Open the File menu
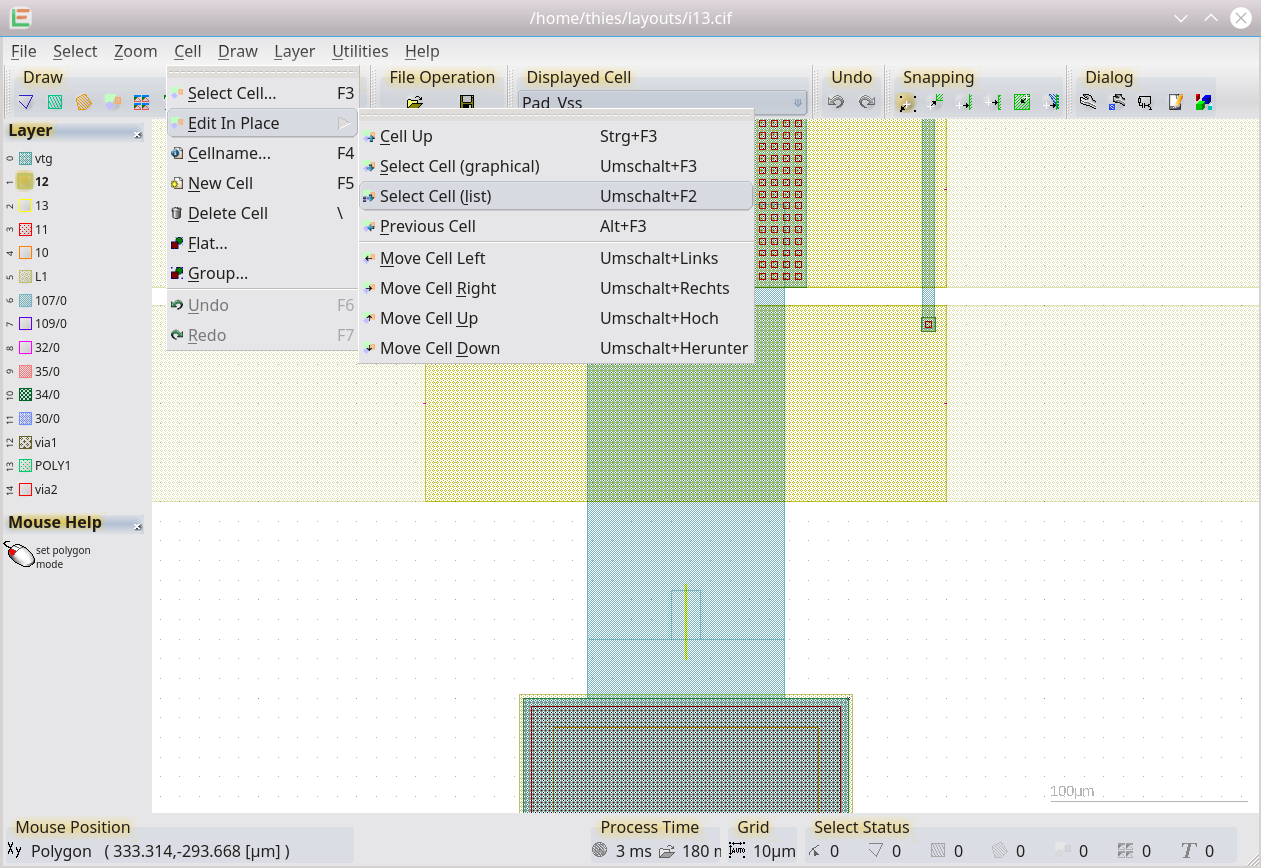 click(x=23, y=51)
